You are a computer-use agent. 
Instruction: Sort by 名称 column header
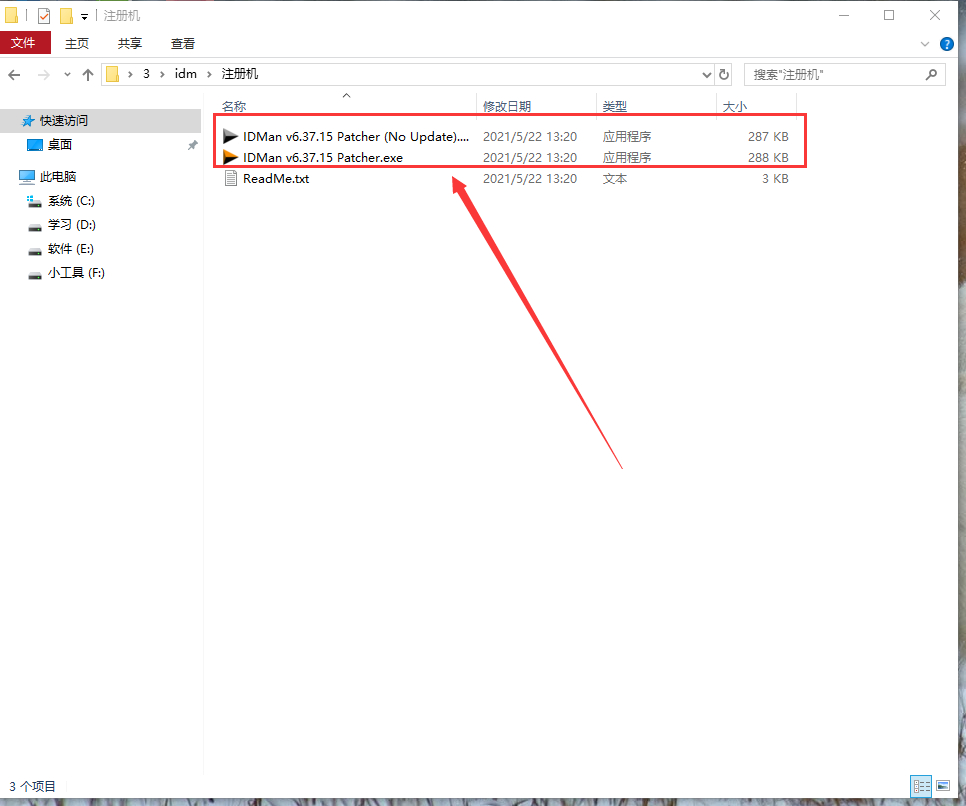point(234,106)
